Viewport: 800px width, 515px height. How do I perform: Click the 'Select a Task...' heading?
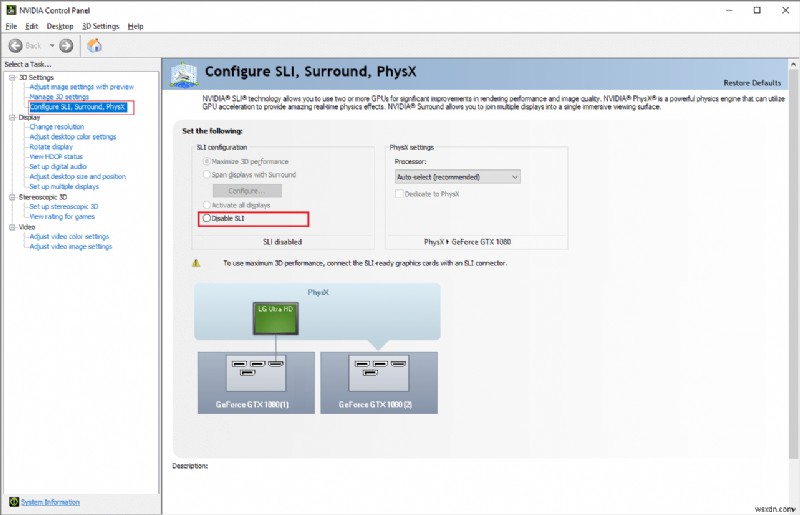tap(28, 64)
